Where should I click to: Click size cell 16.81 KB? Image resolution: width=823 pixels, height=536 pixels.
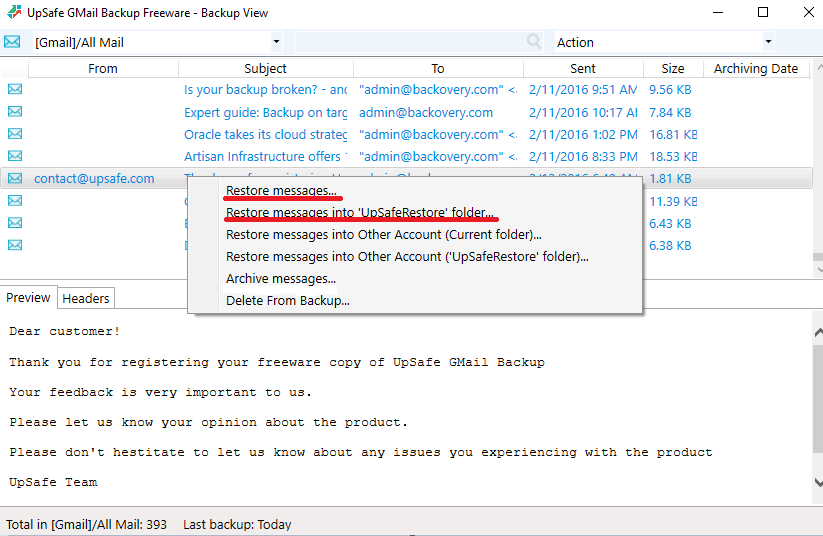click(x=673, y=134)
